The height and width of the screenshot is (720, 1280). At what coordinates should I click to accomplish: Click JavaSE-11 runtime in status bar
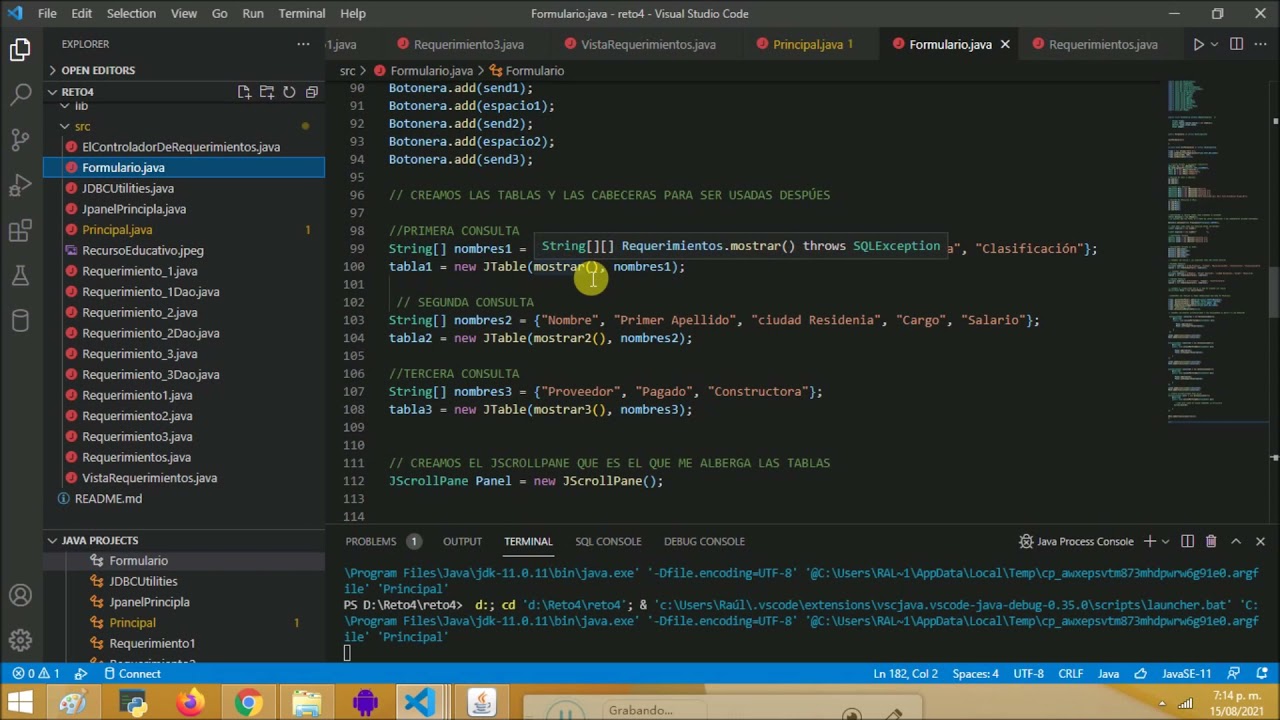[x=1186, y=673]
